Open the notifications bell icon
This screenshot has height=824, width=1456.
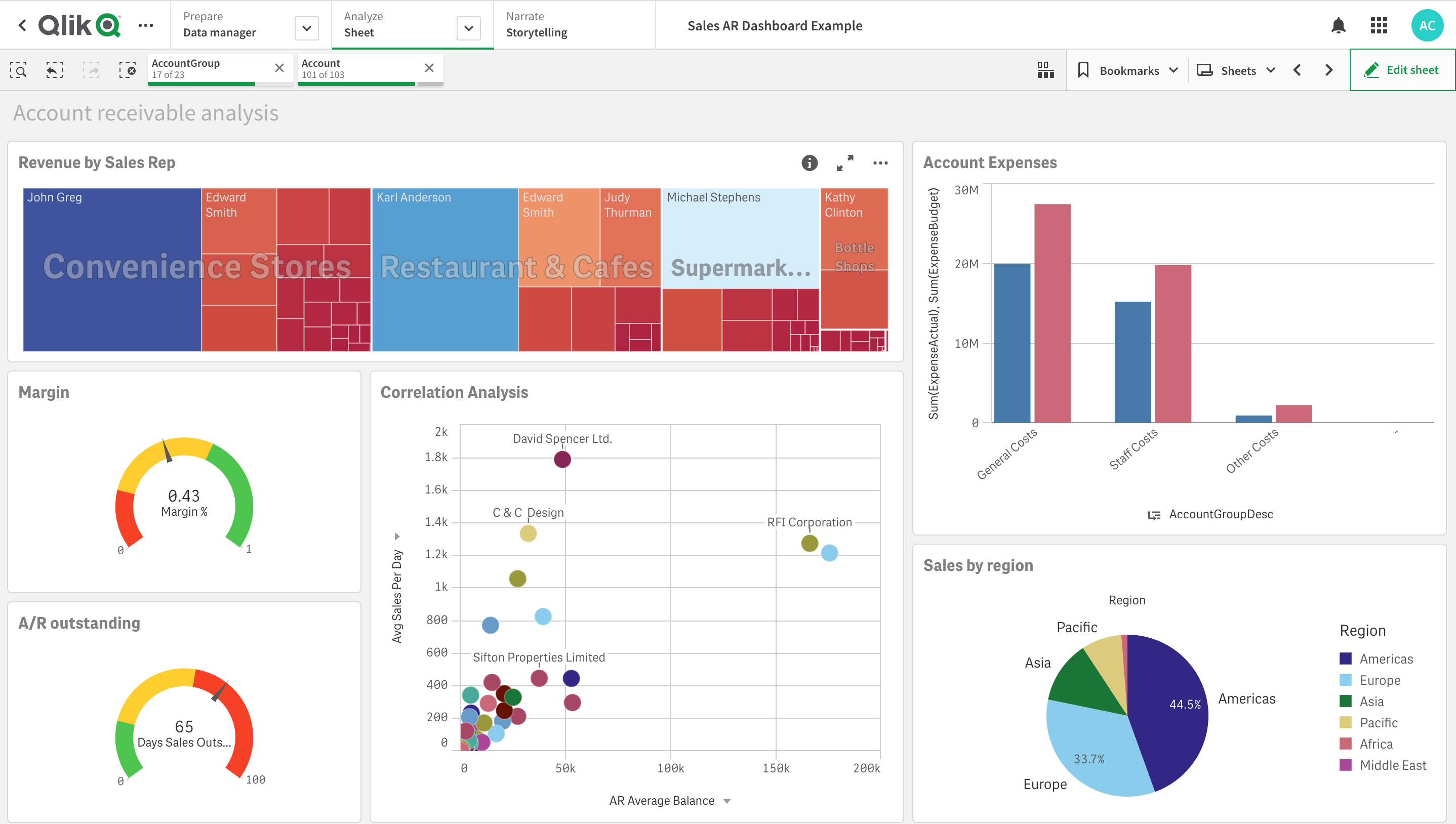[x=1345, y=26]
